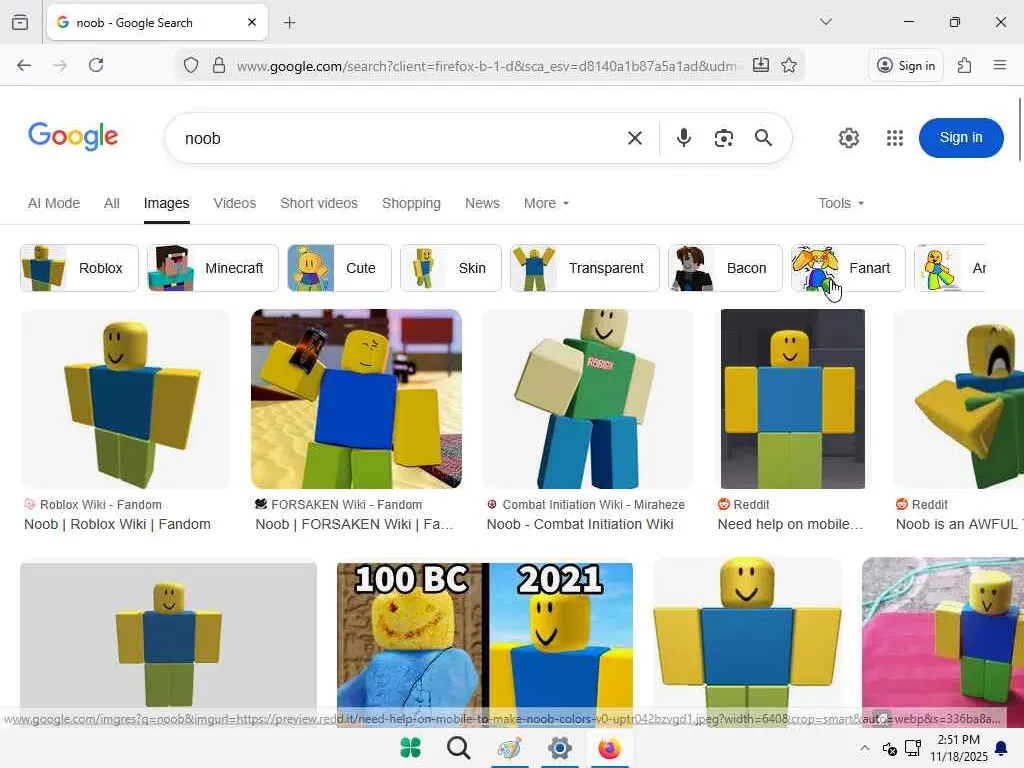The image size is (1024, 768).
Task: Open Reddit Noob is an AWFUL link
Action: click(959, 524)
